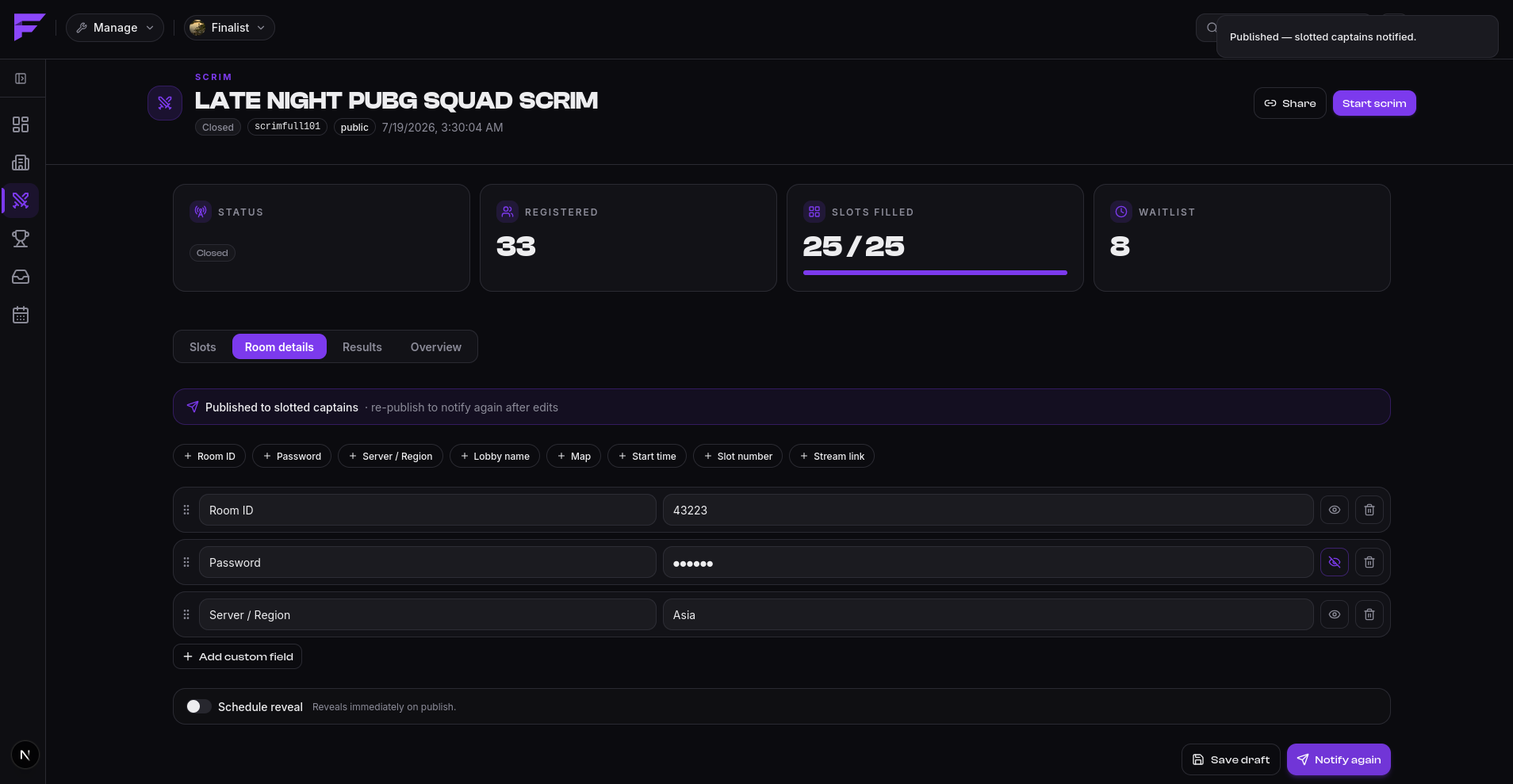Collapse the sidebar panel icon
This screenshot has width=1513, height=784.
[x=21, y=78]
